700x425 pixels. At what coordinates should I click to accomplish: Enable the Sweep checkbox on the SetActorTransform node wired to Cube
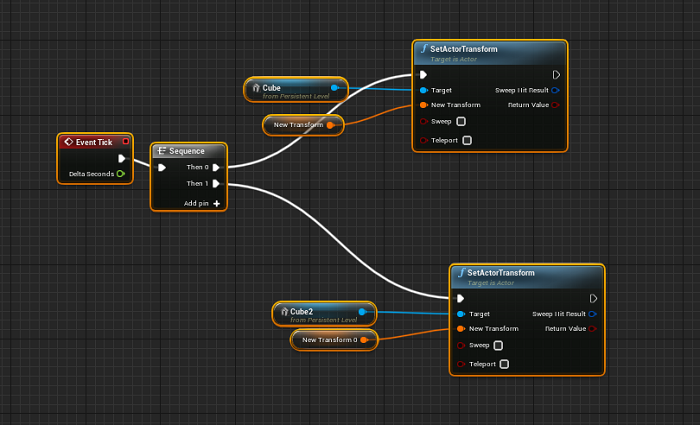[x=461, y=121]
